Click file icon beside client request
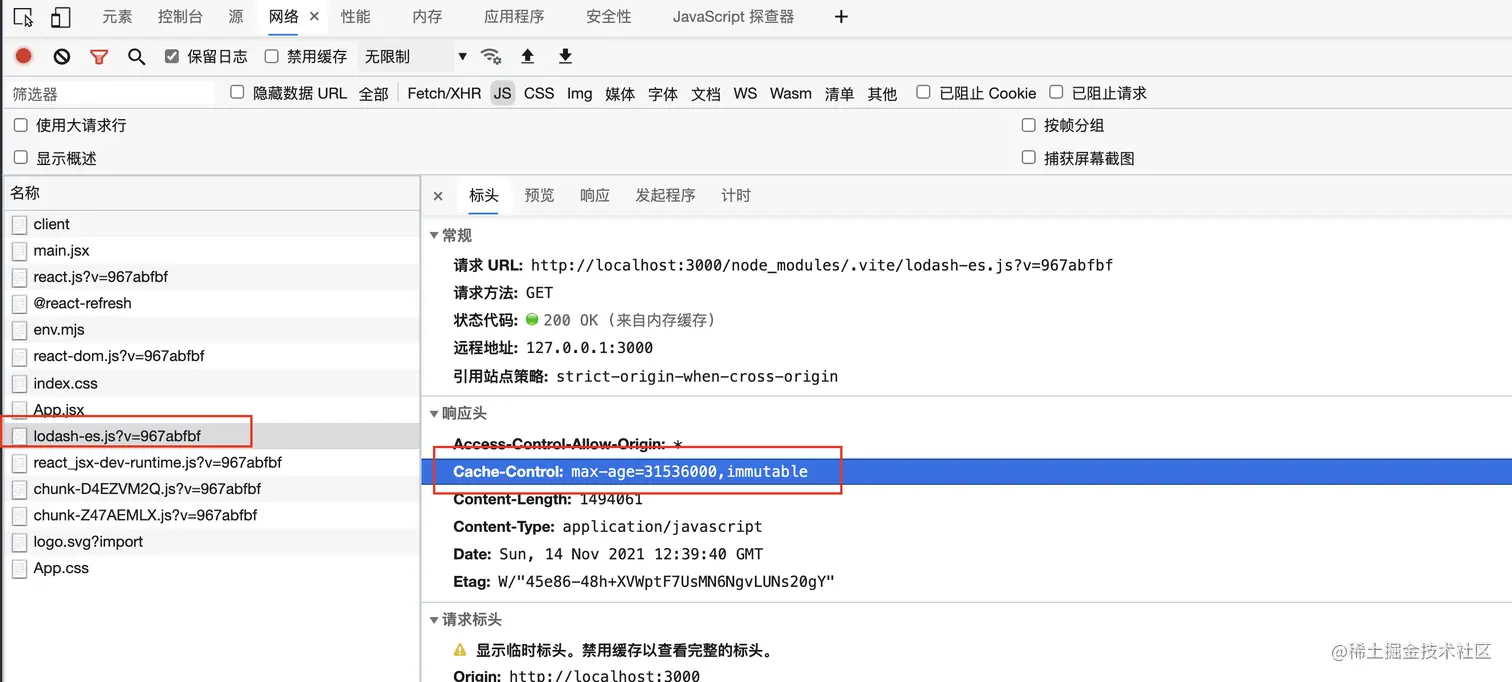The width and height of the screenshot is (1512, 682). (x=19, y=224)
